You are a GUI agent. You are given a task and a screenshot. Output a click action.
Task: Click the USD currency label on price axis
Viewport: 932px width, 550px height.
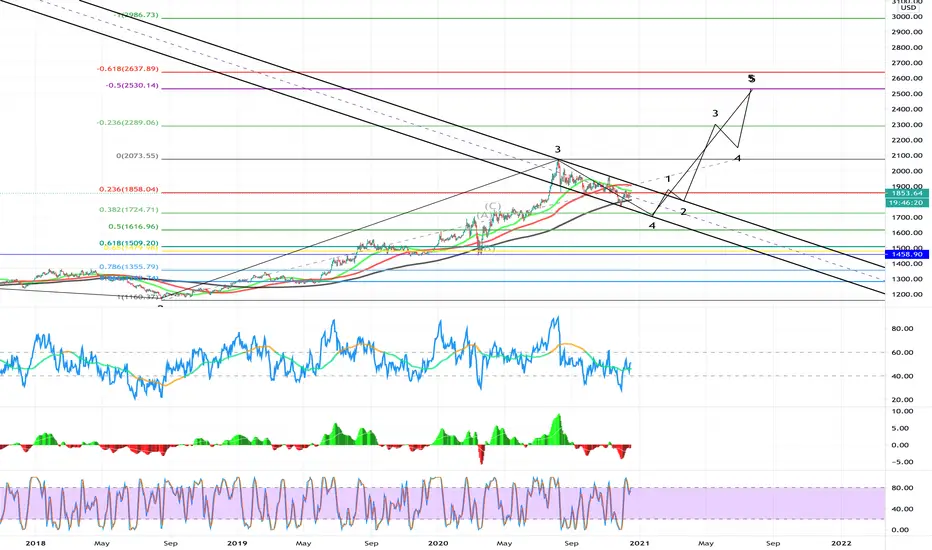[x=908, y=8]
